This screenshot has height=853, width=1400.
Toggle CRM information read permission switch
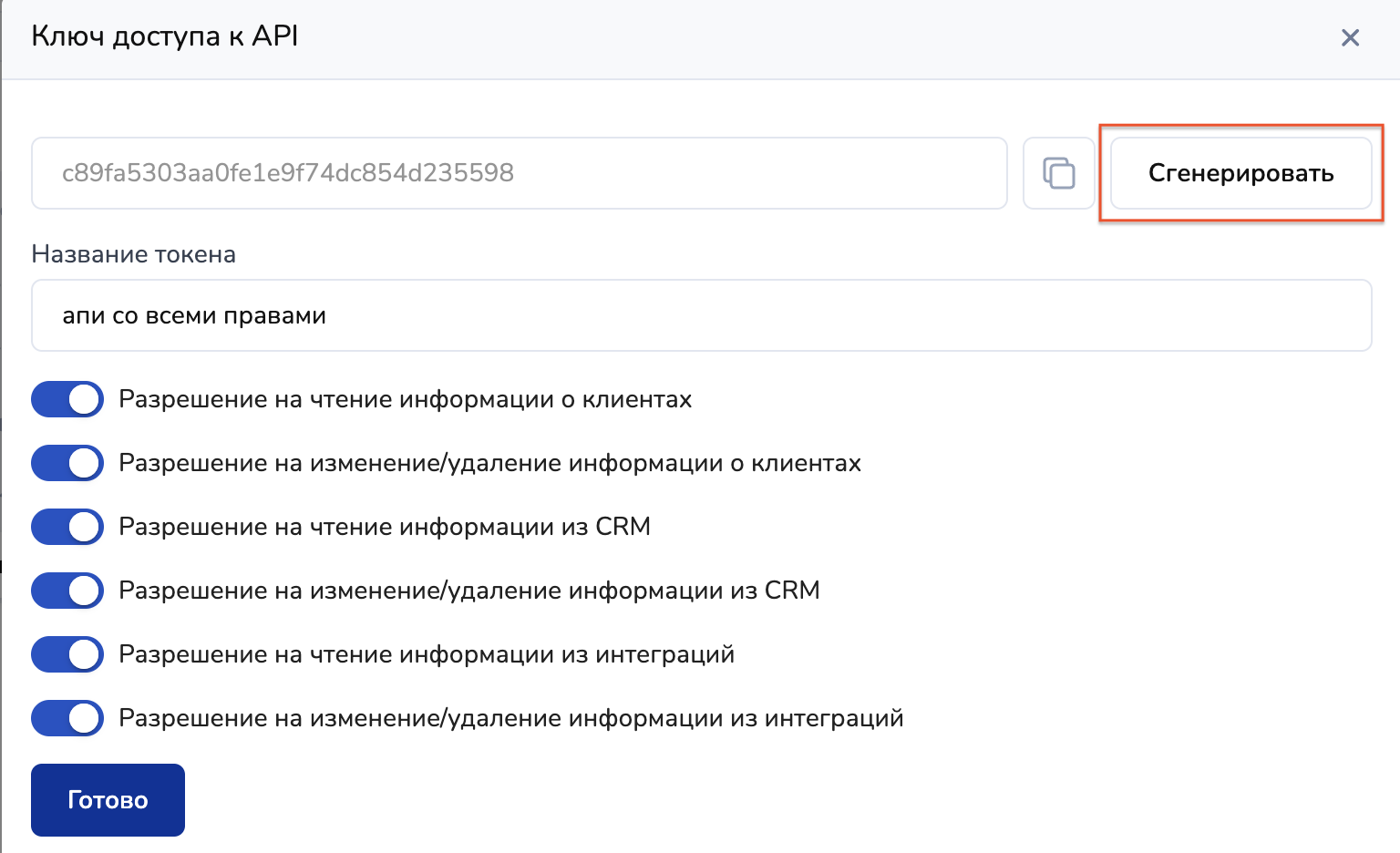click(67, 527)
